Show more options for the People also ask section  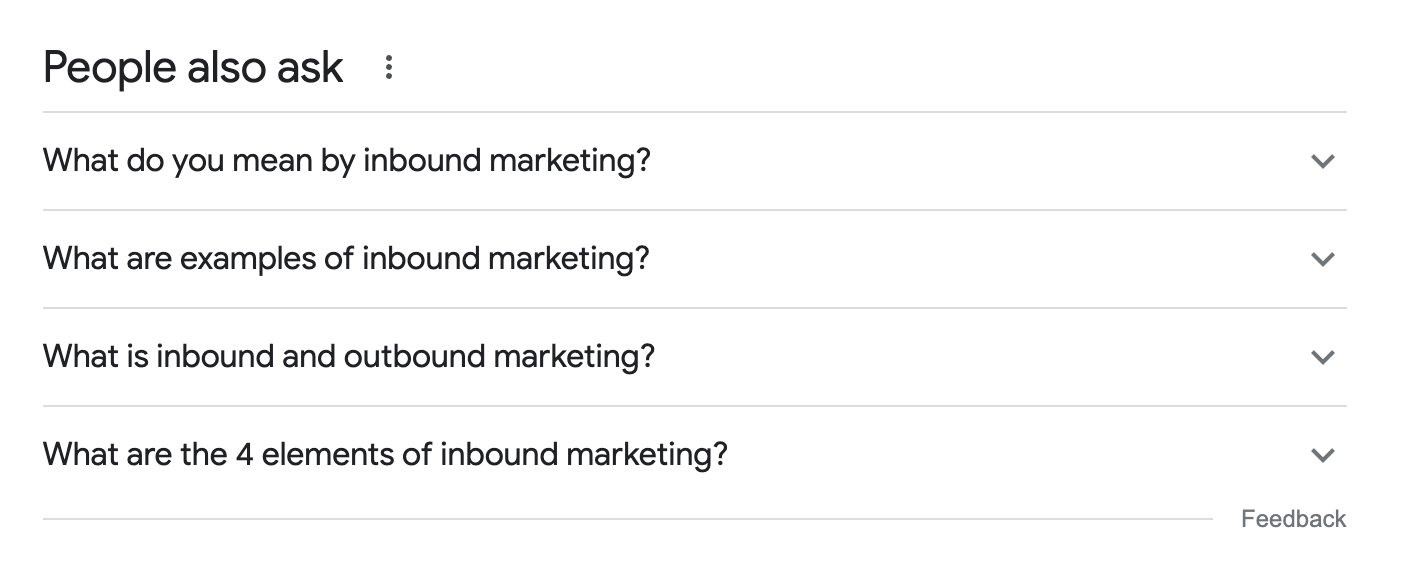coord(389,68)
